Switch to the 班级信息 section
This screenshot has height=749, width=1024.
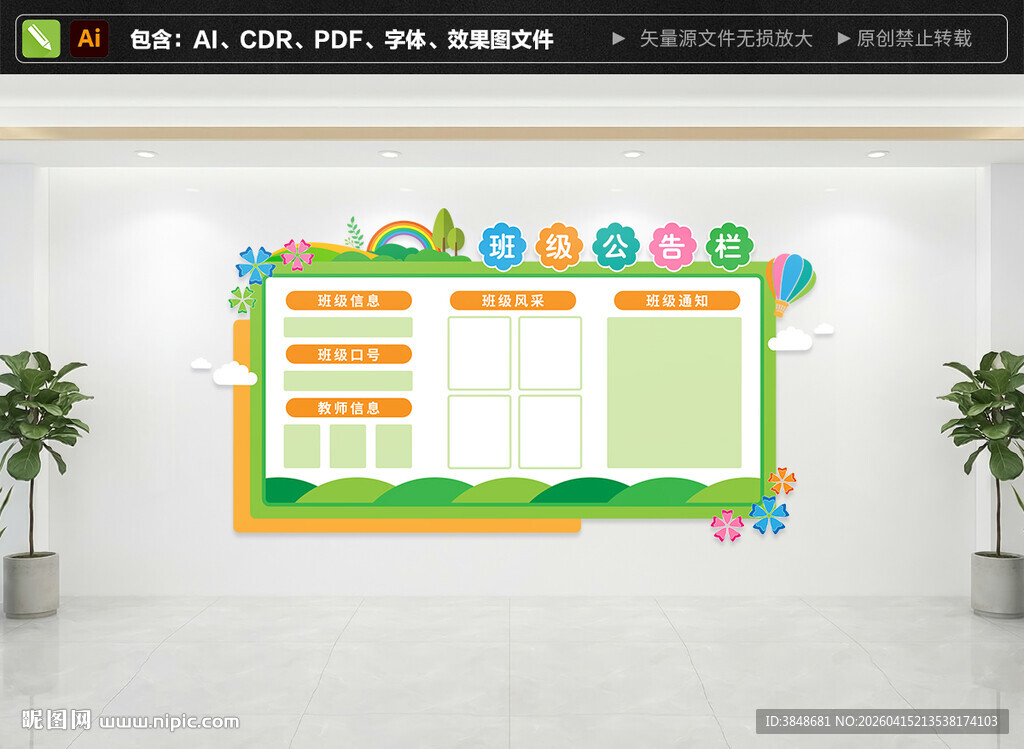tap(348, 299)
